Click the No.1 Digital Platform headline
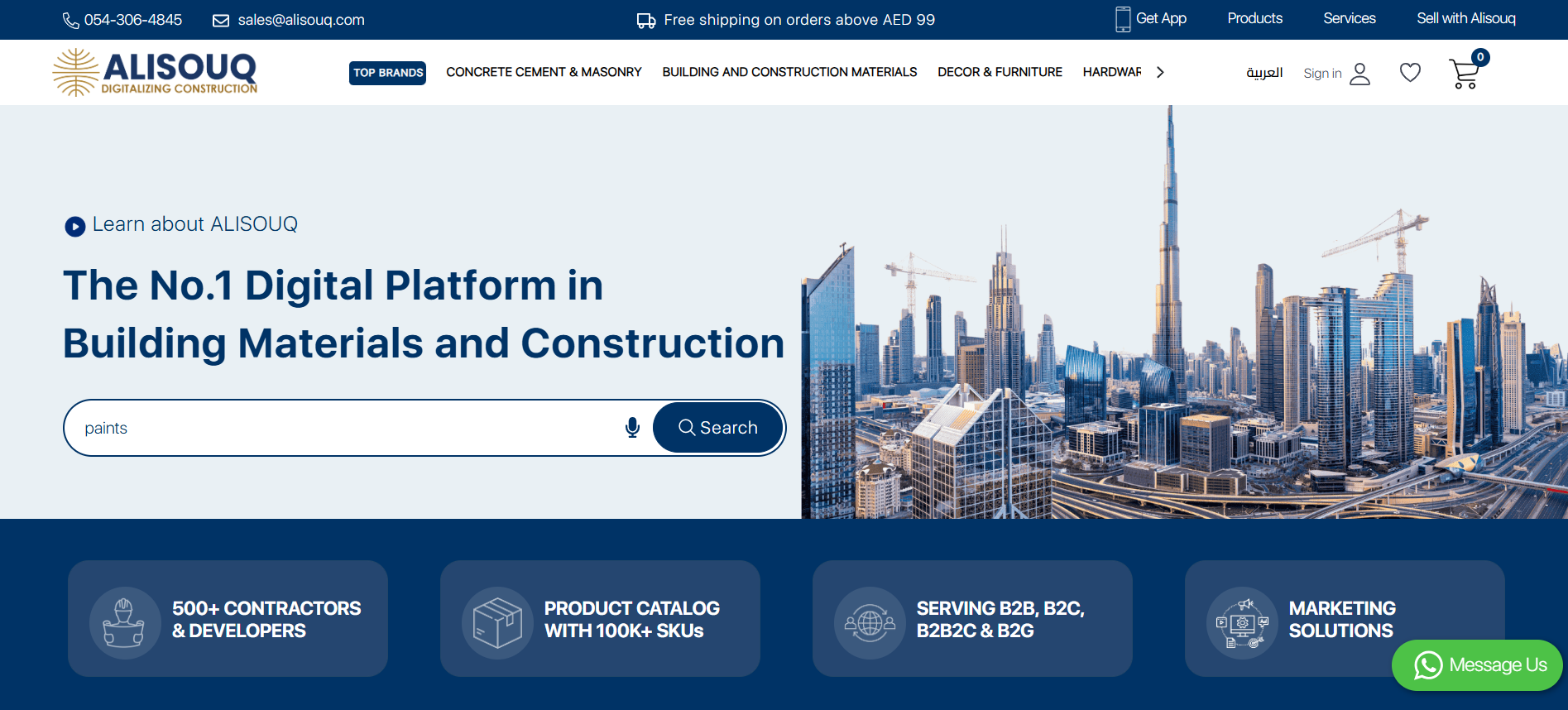The height and width of the screenshot is (710, 1568). 424,314
